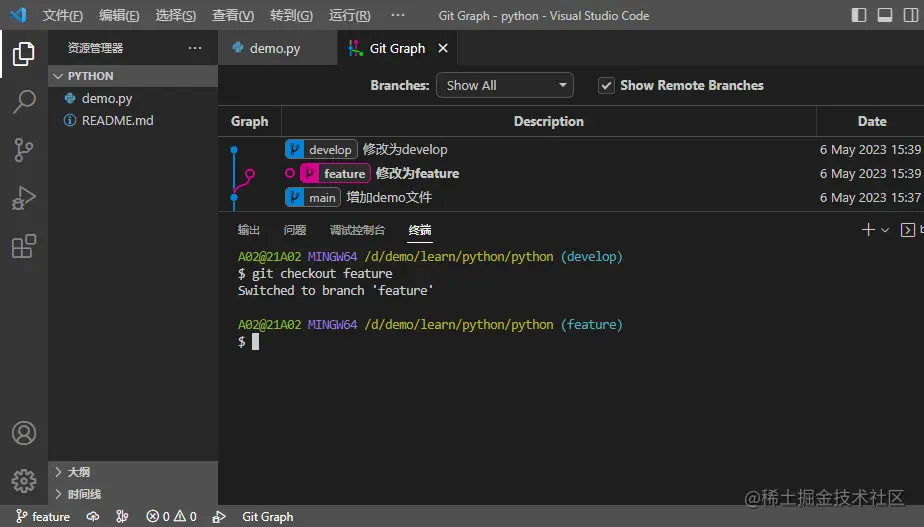The width and height of the screenshot is (924, 527).
Task: Open the Search view in activity bar
Action: pos(24,102)
